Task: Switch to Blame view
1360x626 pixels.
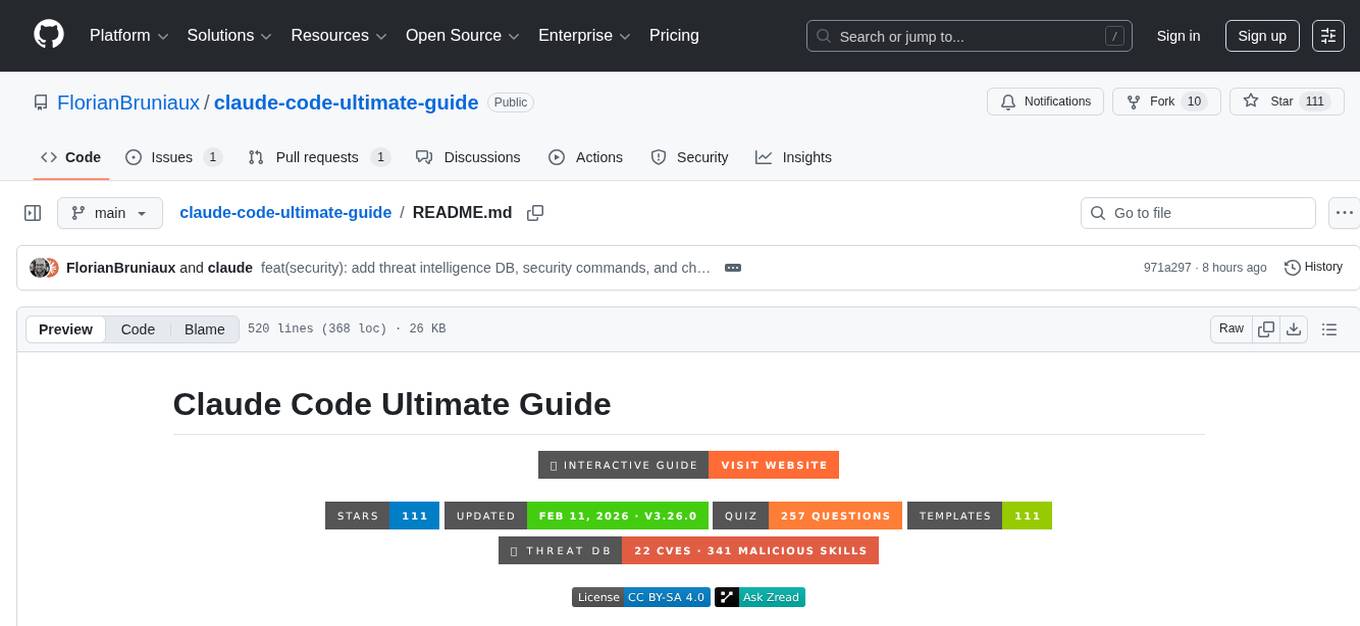Action: coord(204,329)
